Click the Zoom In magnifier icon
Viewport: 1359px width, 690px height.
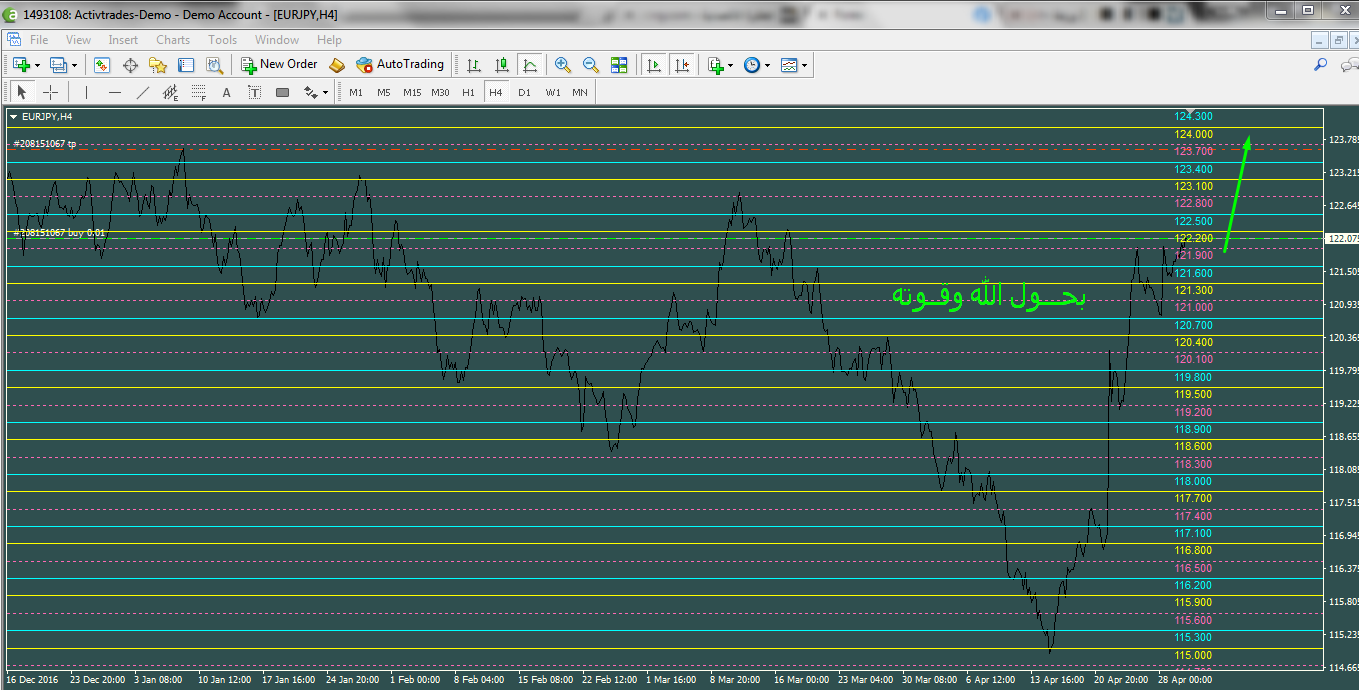[563, 65]
